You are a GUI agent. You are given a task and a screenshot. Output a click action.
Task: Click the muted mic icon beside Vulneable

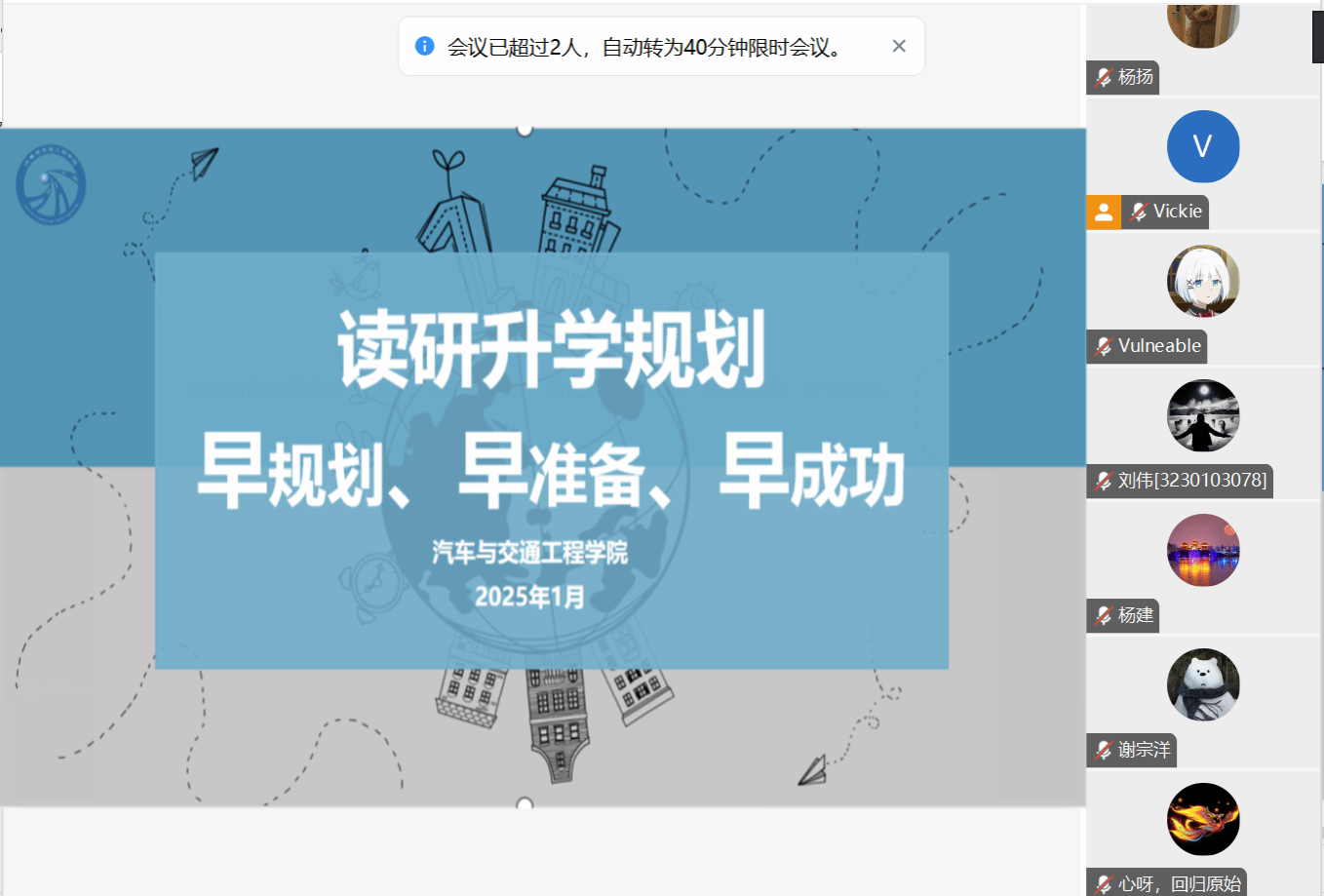coord(1104,346)
